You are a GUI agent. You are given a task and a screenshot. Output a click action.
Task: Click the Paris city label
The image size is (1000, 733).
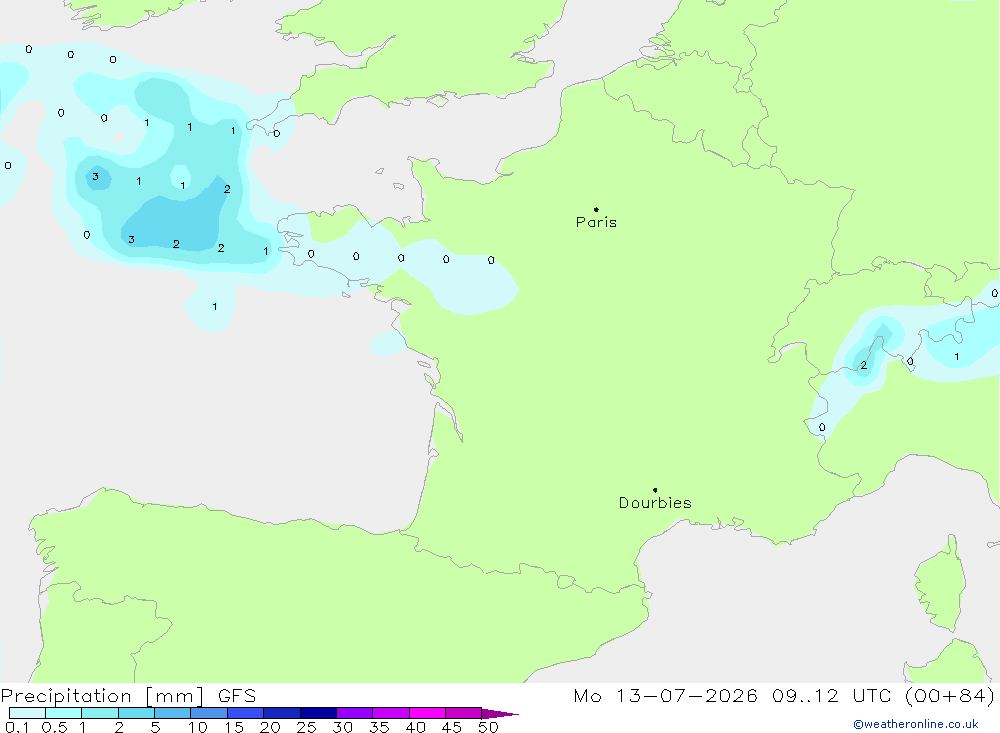point(596,222)
